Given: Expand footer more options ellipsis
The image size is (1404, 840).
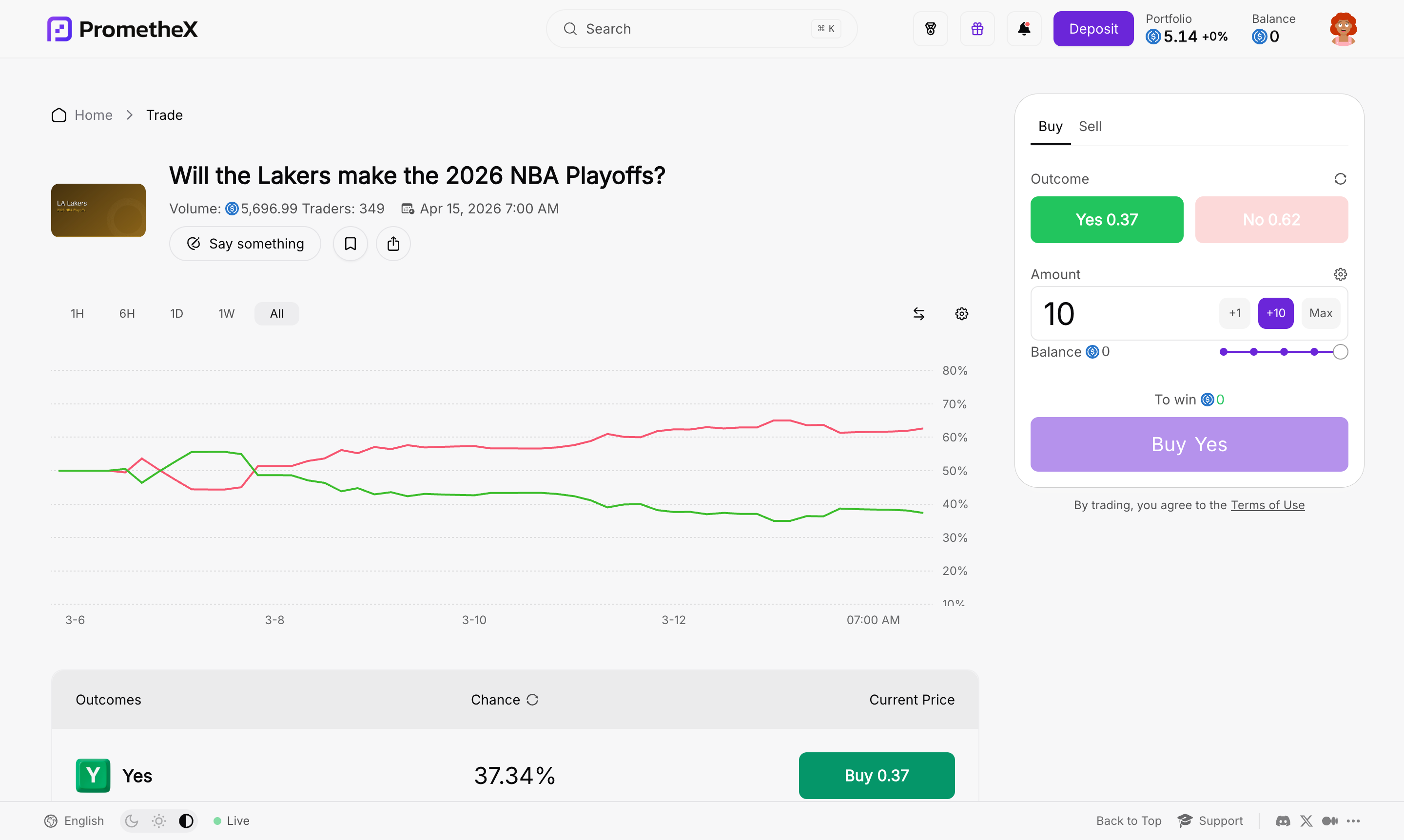Looking at the screenshot, I should 1353,821.
